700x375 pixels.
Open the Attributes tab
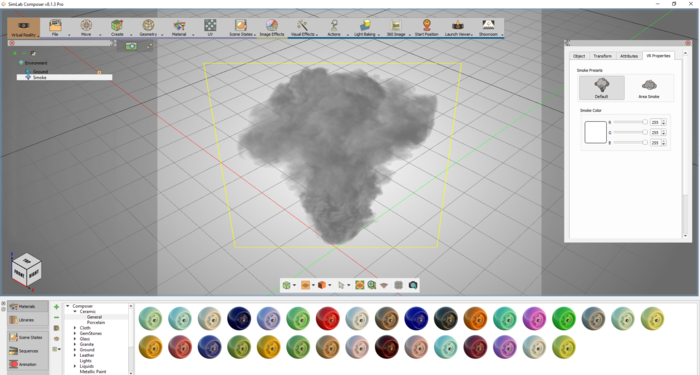pyautogui.click(x=629, y=56)
